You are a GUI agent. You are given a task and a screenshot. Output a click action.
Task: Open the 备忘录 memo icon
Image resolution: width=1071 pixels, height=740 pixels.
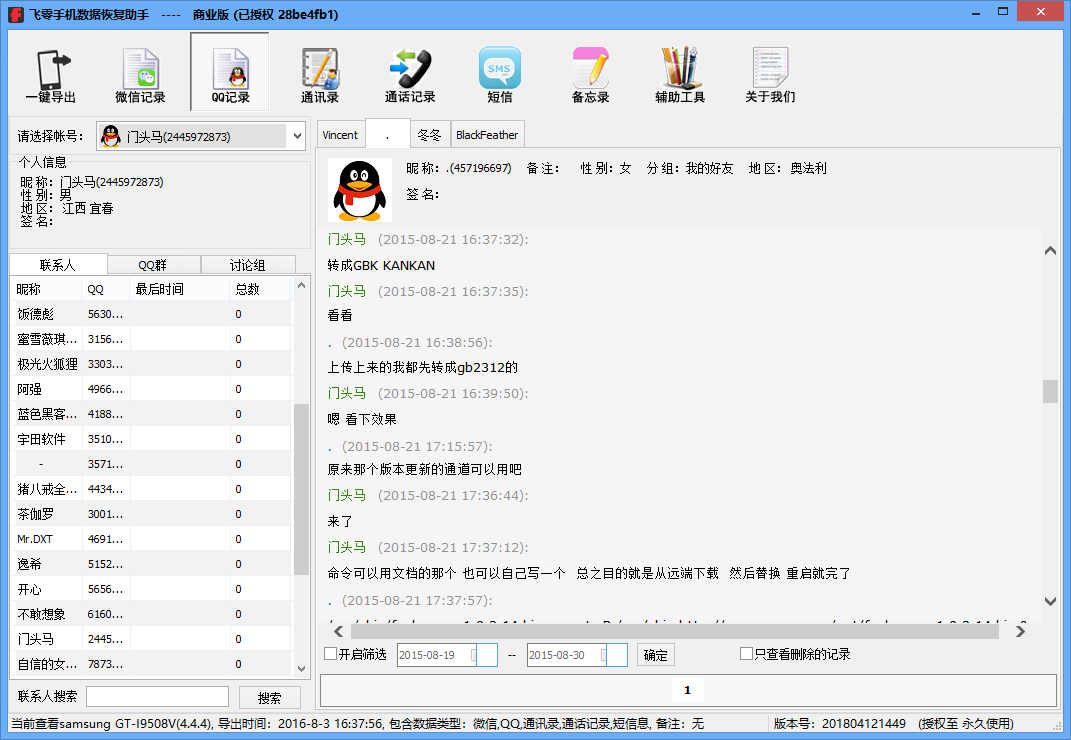(x=590, y=74)
